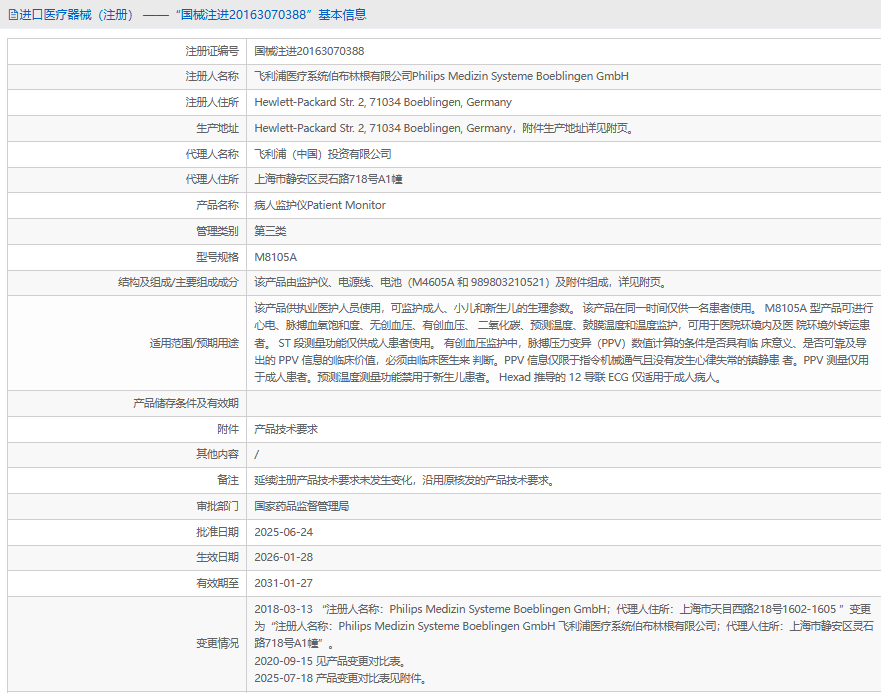Screen dimensions: 881x693
Task: Click the 有效期至 label
Action: tap(217, 583)
